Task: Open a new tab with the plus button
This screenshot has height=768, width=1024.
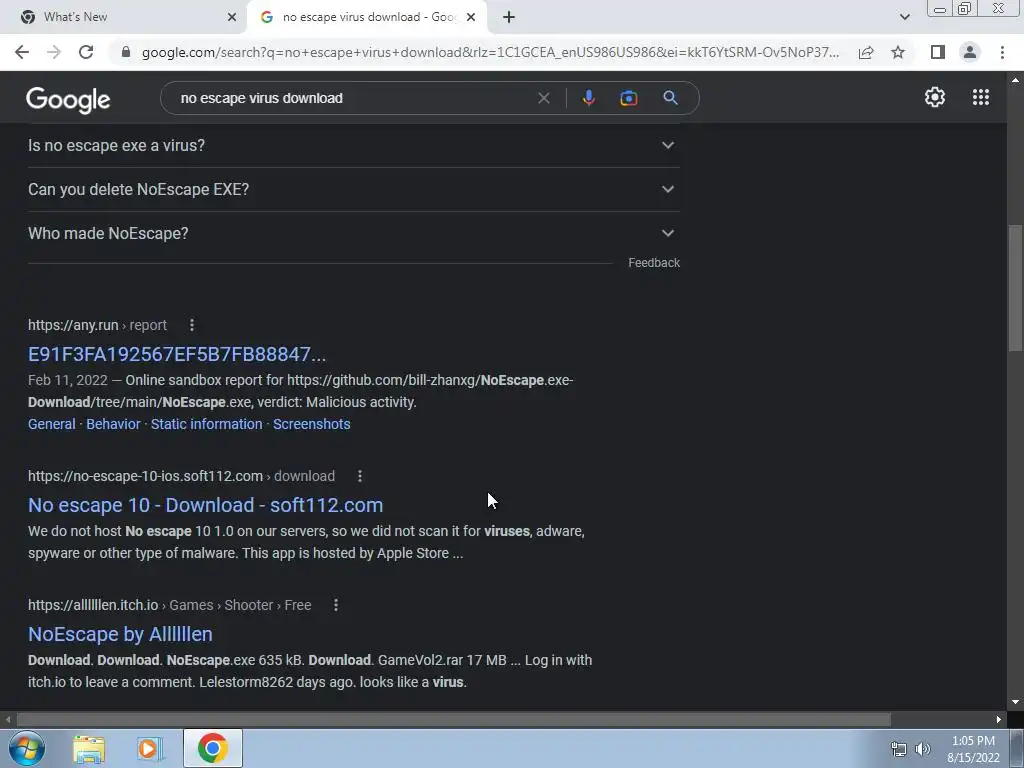Action: [x=509, y=17]
